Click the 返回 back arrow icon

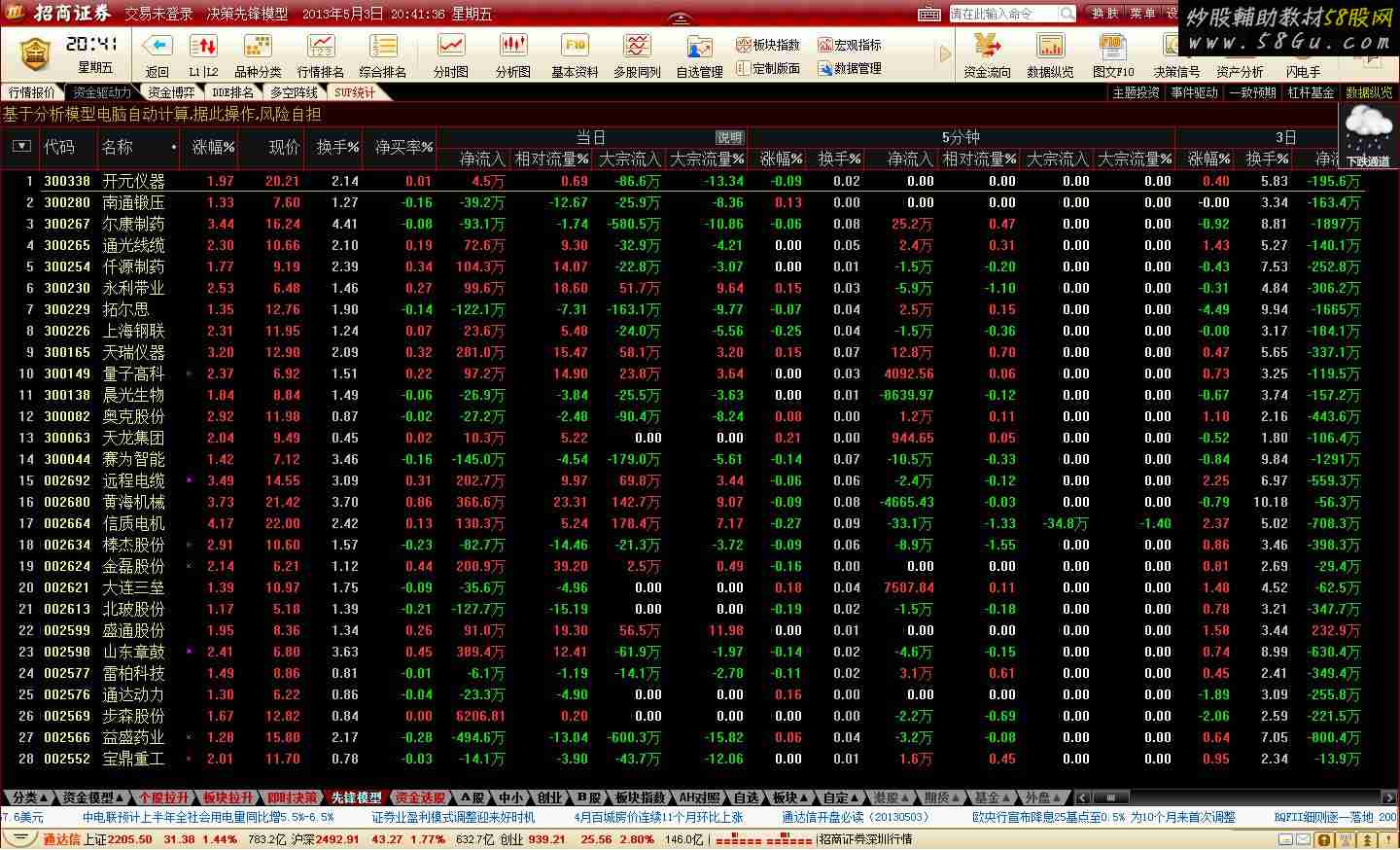[157, 47]
